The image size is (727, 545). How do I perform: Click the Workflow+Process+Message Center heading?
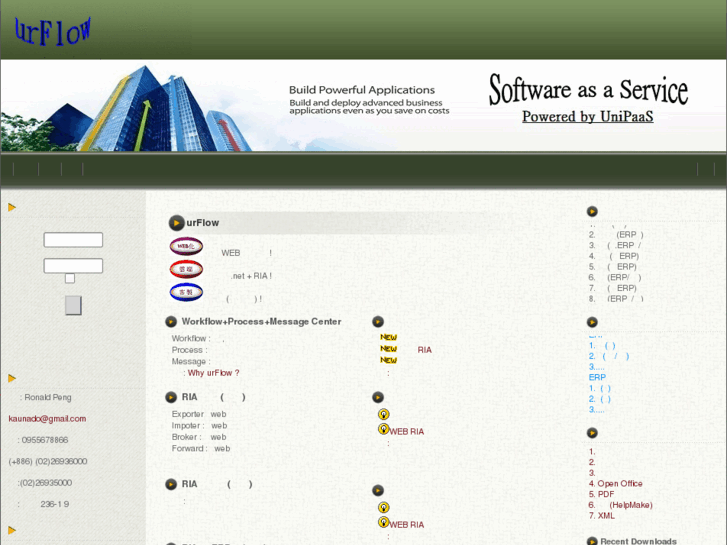coord(261,321)
